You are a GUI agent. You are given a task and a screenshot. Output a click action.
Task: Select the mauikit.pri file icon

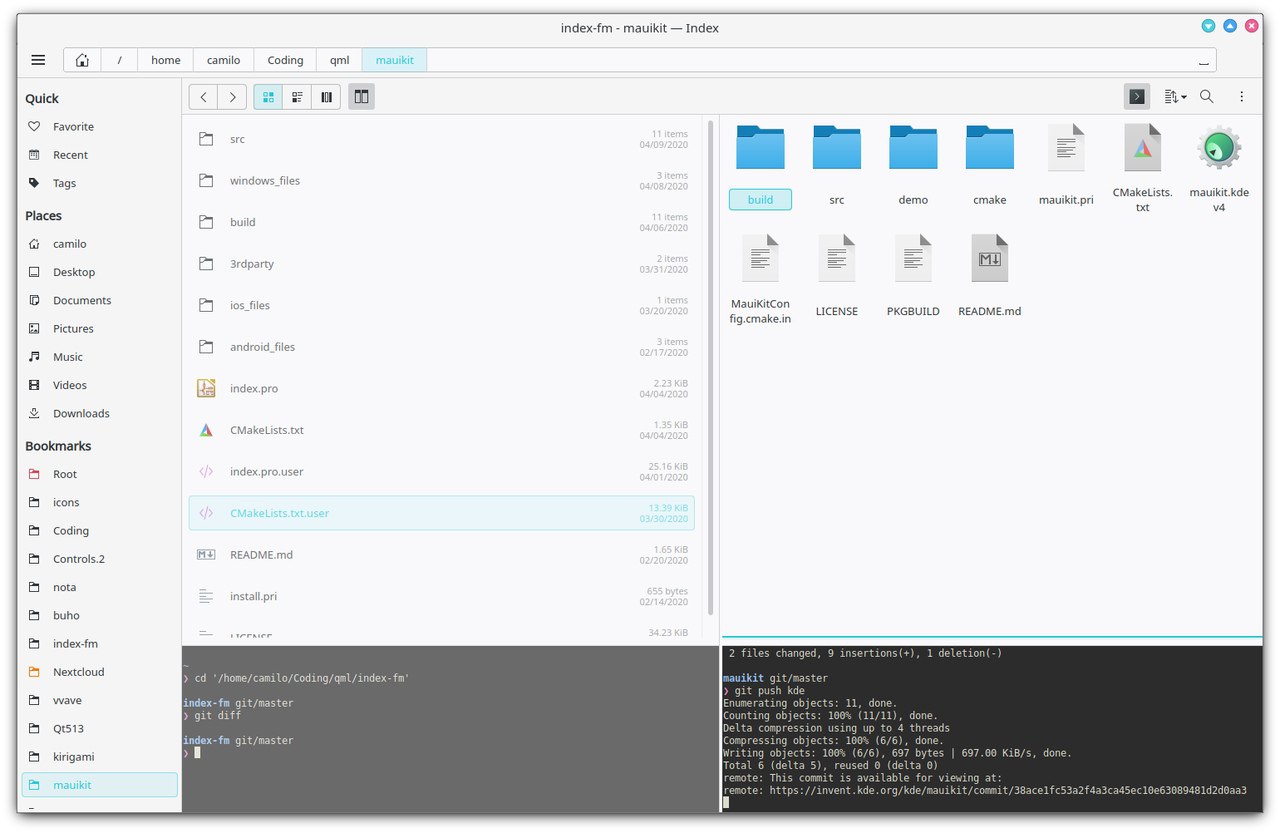1066,148
